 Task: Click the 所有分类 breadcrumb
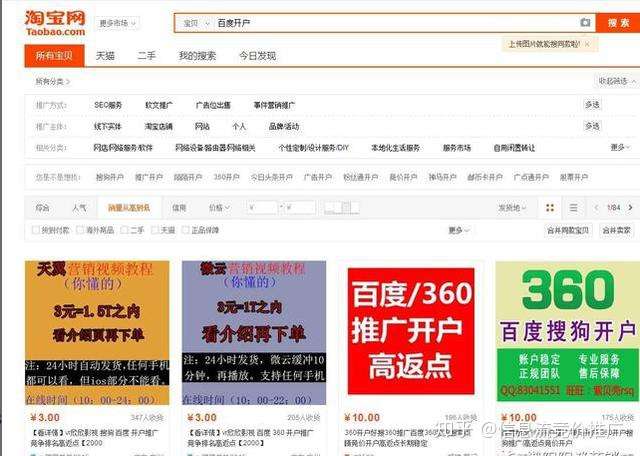point(52,82)
